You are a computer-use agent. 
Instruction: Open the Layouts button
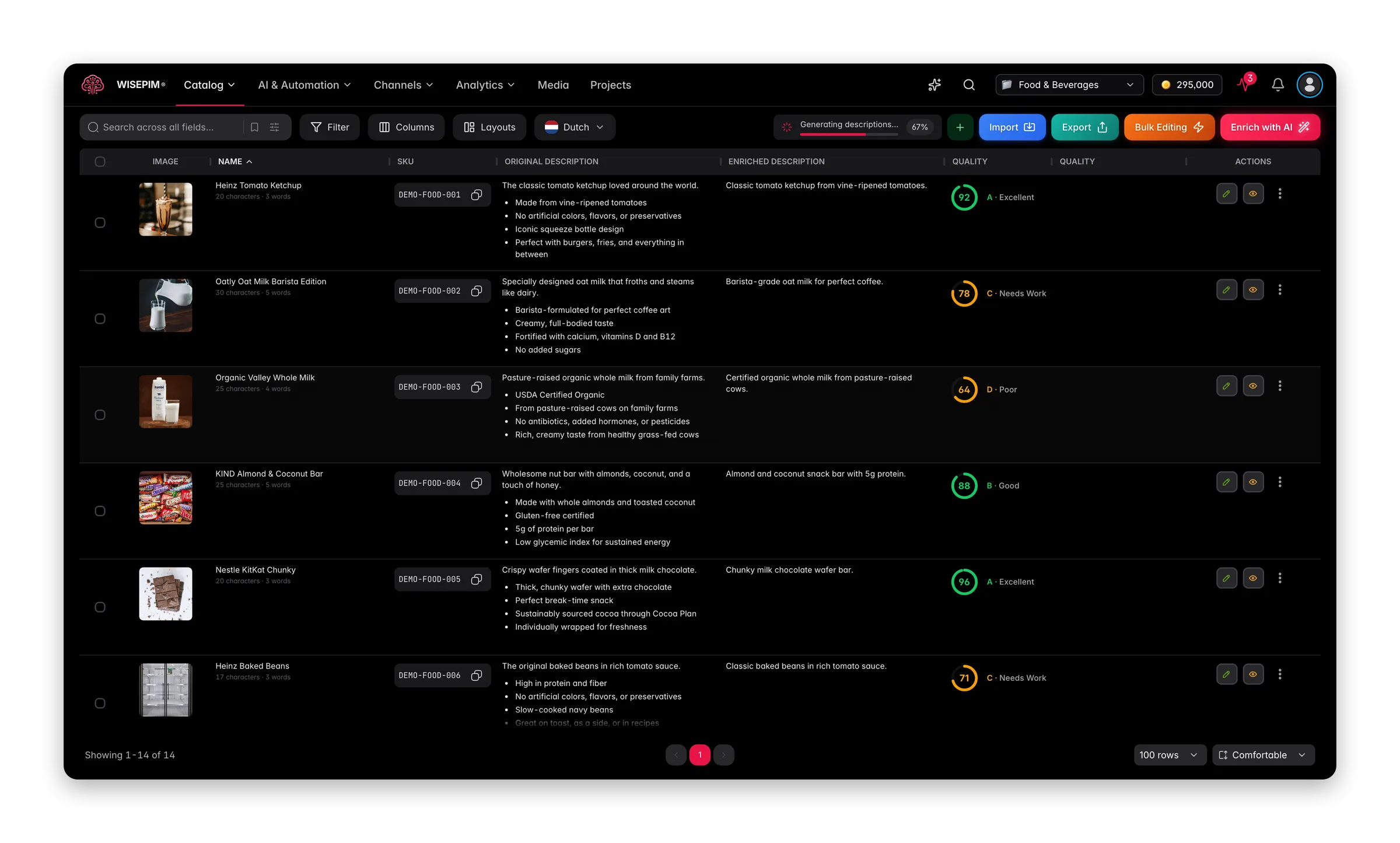(x=489, y=127)
